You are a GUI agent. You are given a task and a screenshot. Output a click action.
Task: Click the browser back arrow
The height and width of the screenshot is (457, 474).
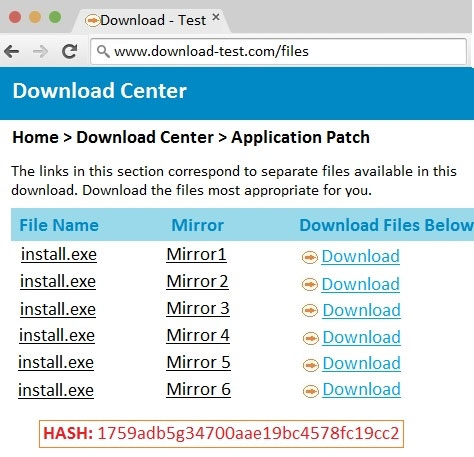pos(12,52)
